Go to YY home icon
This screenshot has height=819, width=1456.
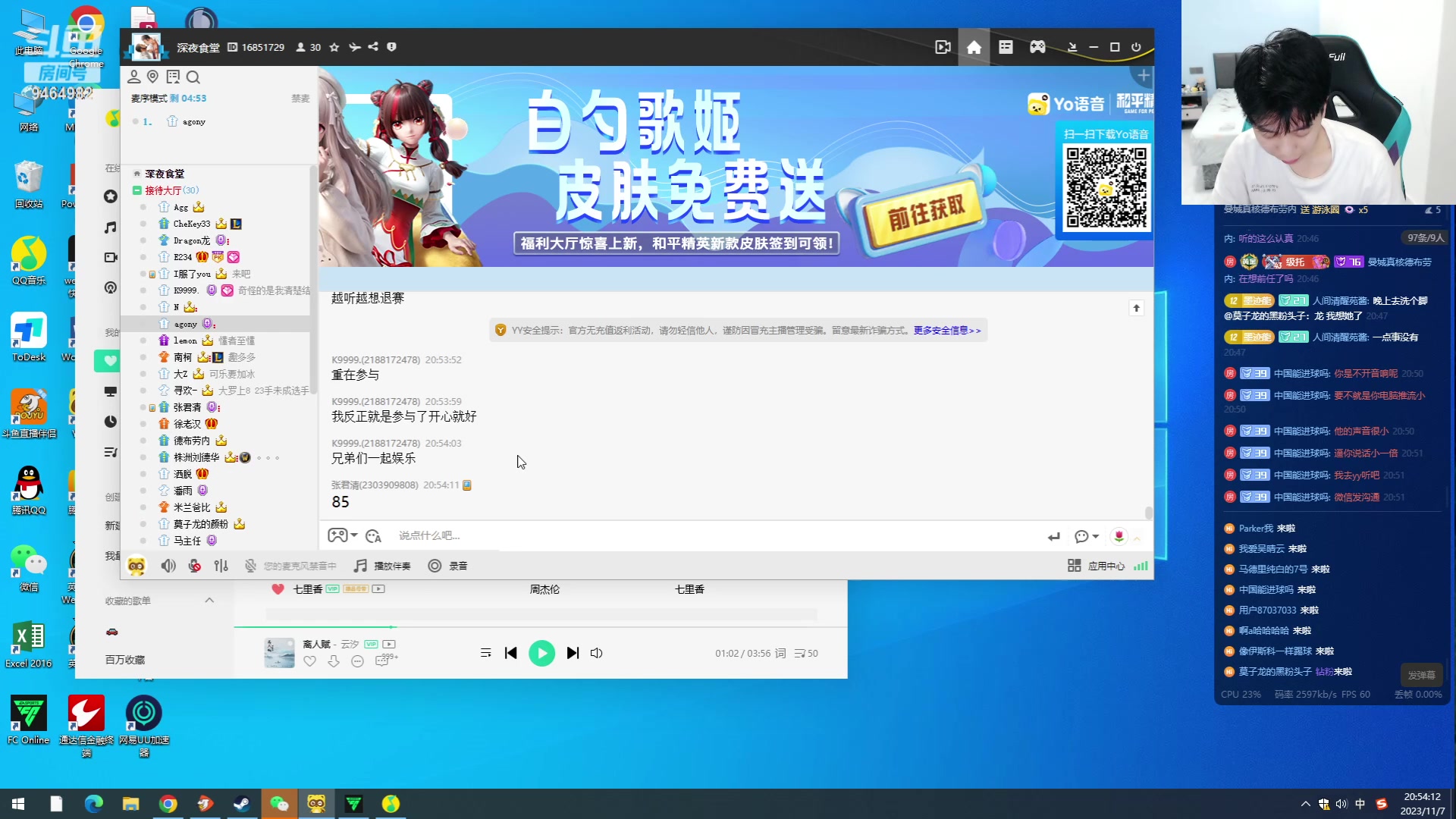[x=974, y=47]
